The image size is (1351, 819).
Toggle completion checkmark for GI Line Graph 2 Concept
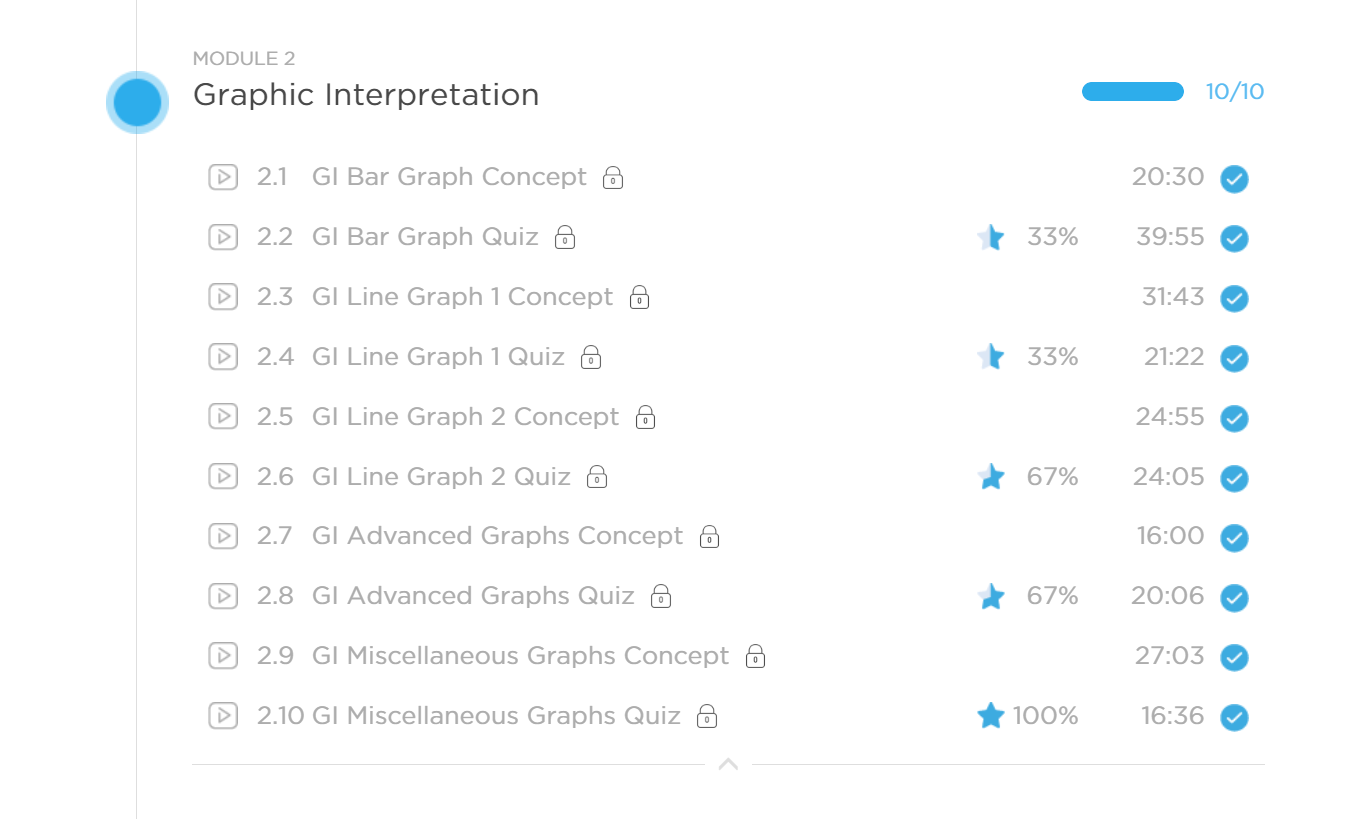(1234, 418)
